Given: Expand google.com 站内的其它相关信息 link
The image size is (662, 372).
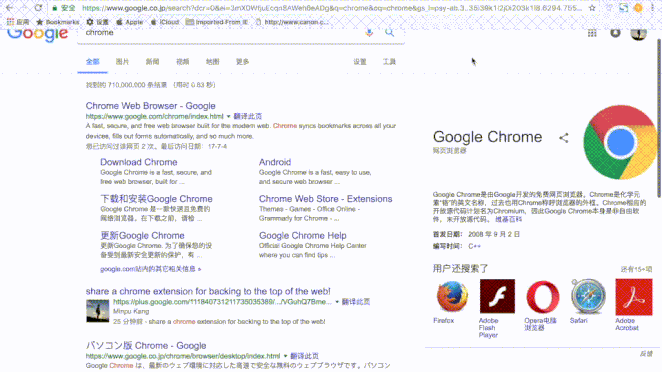Looking at the screenshot, I should 151,269.
